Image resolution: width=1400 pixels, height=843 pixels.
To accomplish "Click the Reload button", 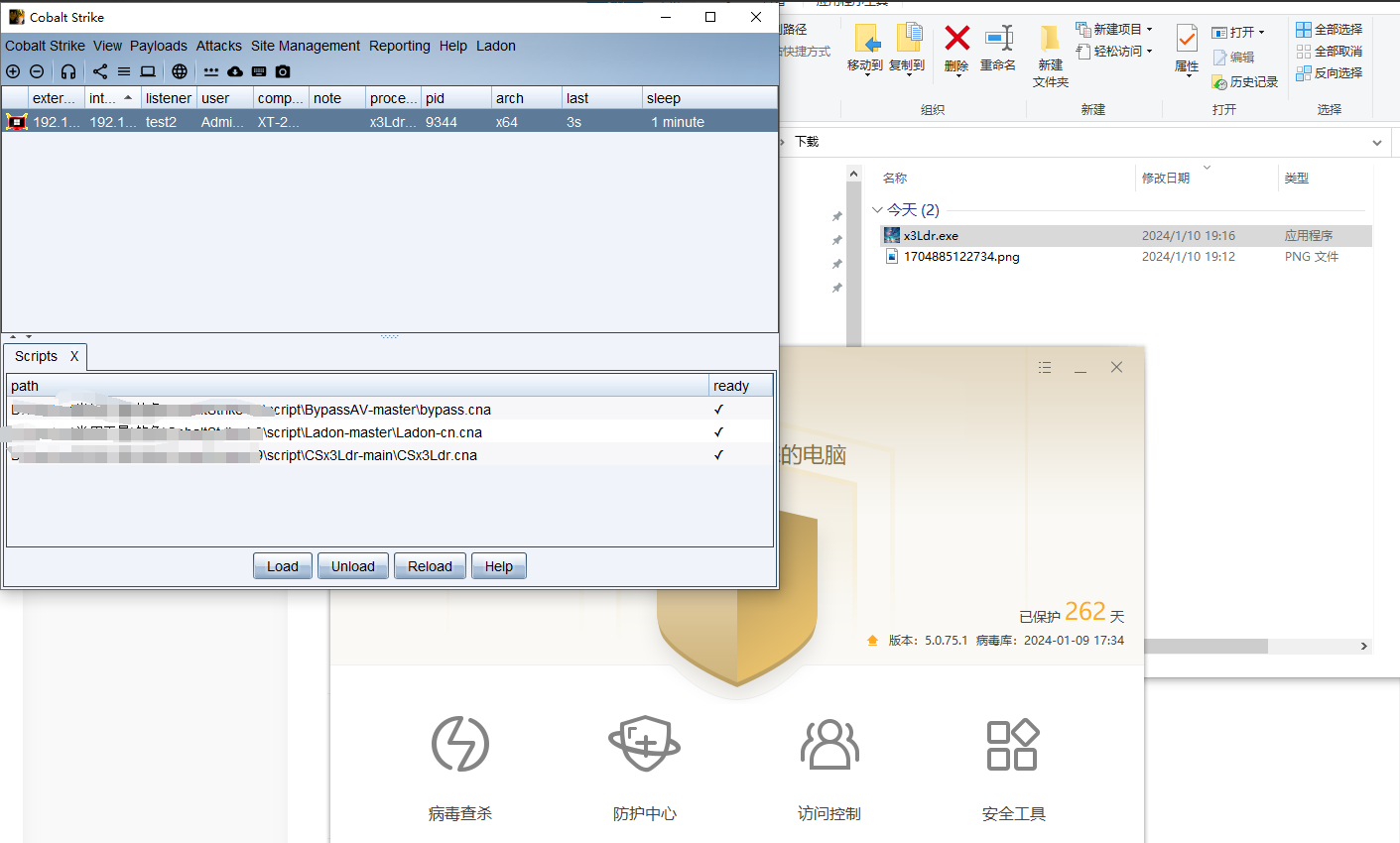I will point(430,566).
